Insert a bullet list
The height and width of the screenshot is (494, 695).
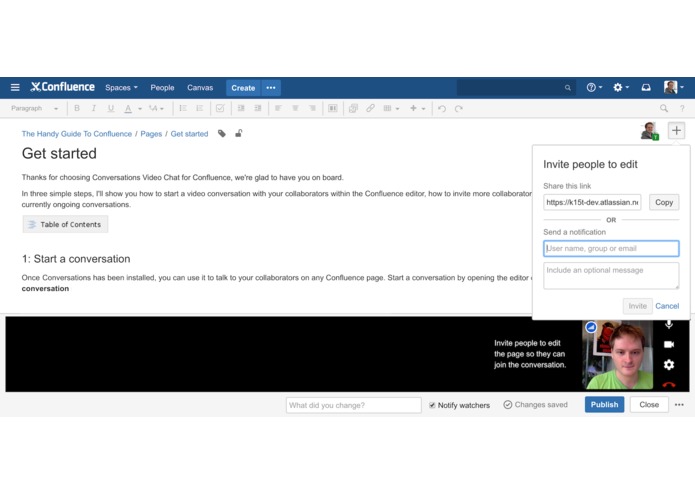(x=183, y=108)
